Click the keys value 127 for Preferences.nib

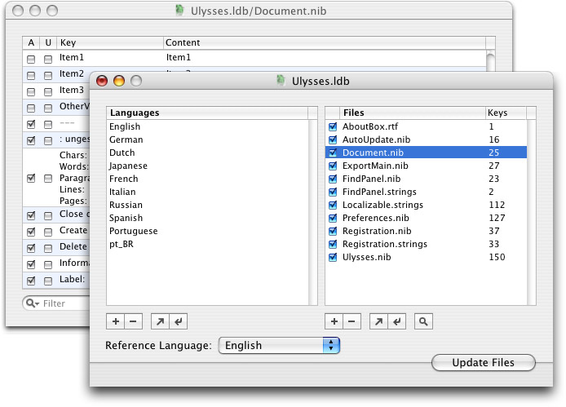497,218
